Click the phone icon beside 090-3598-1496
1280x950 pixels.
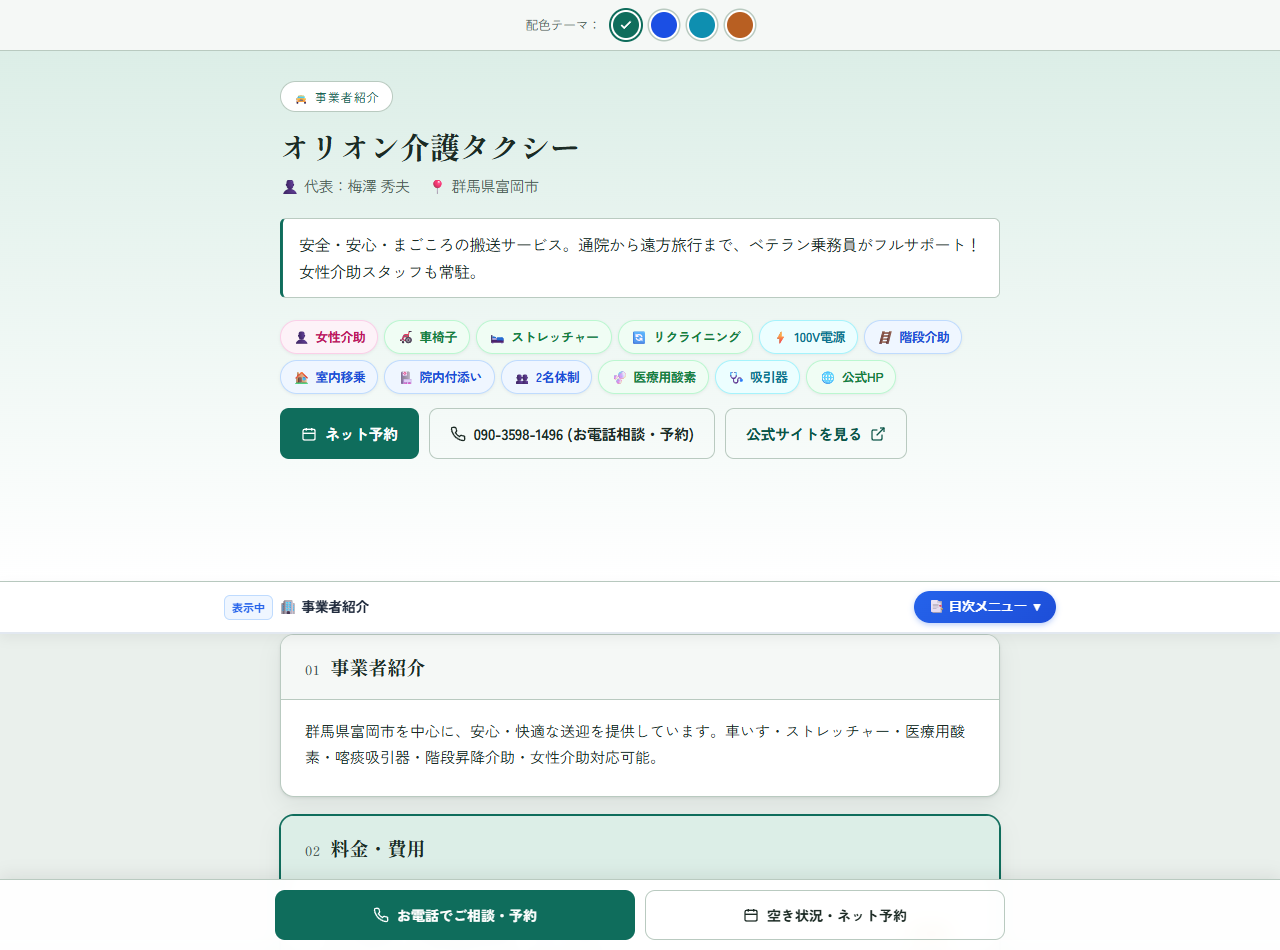click(458, 434)
